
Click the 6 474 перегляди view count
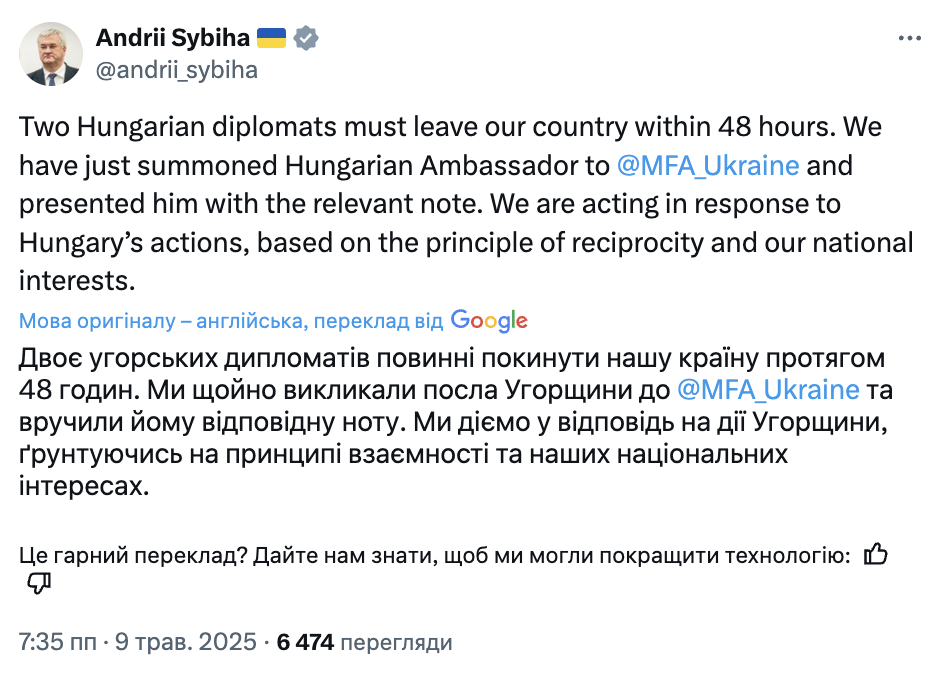coord(364,642)
